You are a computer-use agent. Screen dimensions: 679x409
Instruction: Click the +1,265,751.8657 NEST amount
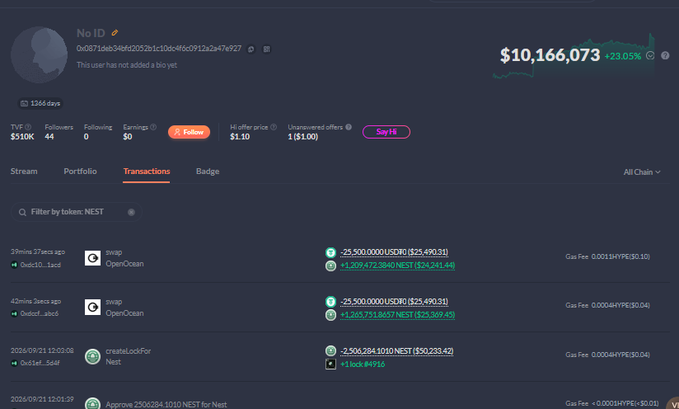point(398,315)
